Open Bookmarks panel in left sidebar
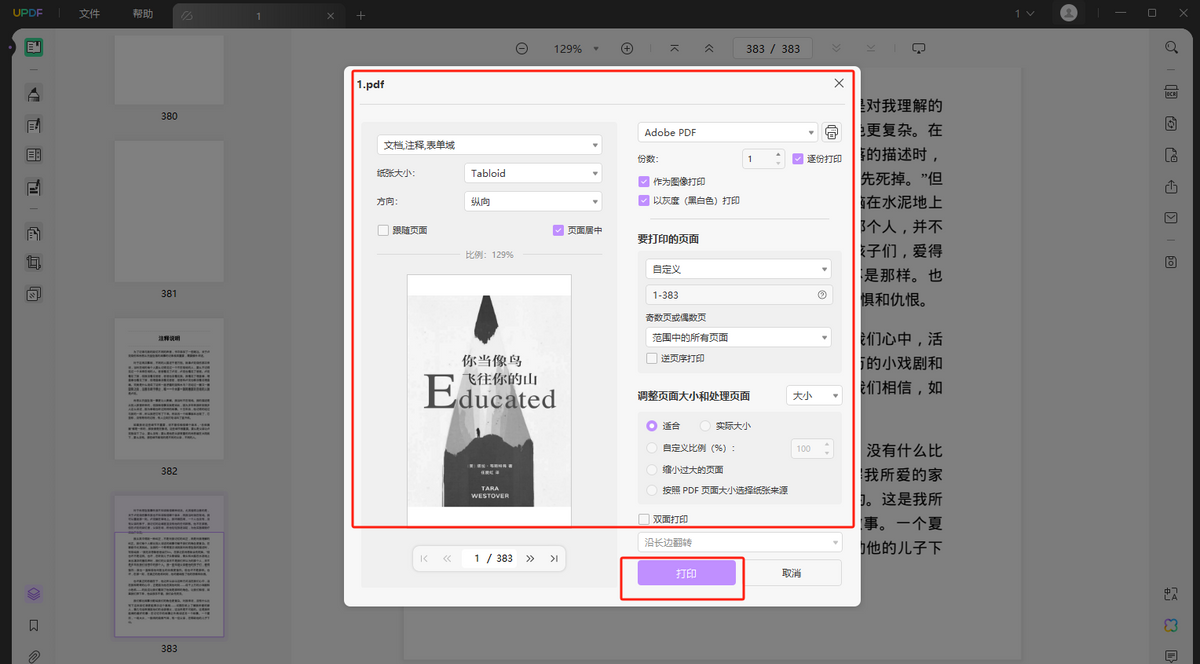Screen dimensions: 1200x664 click(x=34, y=626)
